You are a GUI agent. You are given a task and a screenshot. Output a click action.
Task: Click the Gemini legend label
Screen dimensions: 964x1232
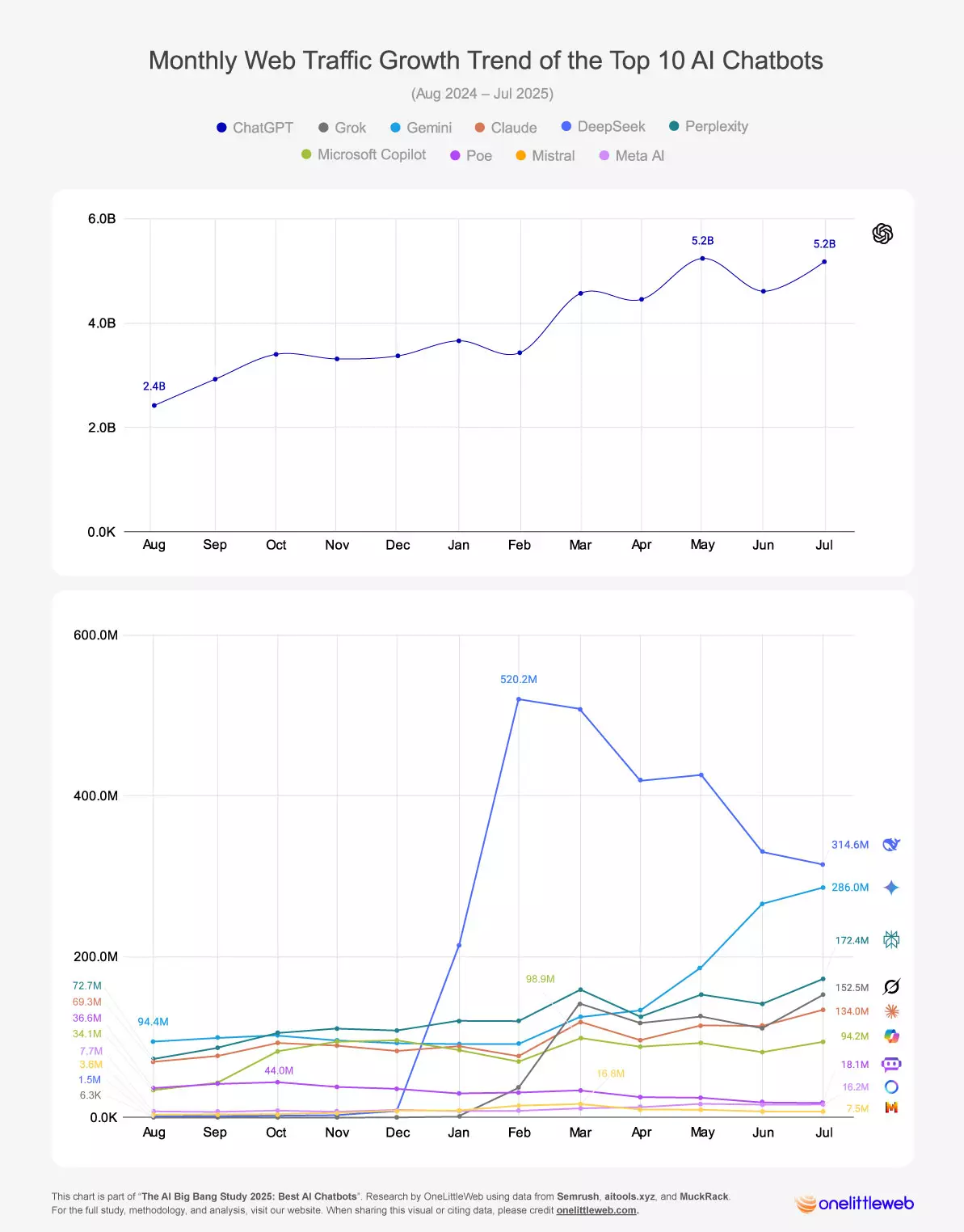(429, 128)
